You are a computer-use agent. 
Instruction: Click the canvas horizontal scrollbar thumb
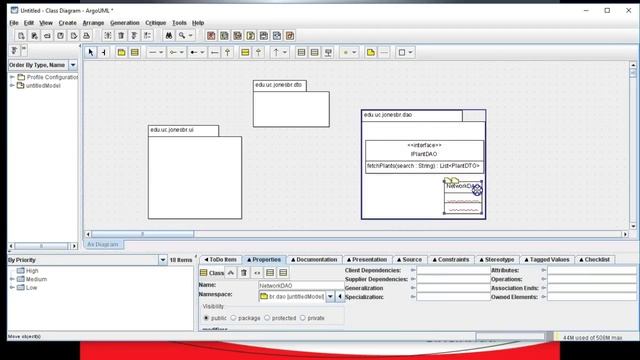coord(142,234)
